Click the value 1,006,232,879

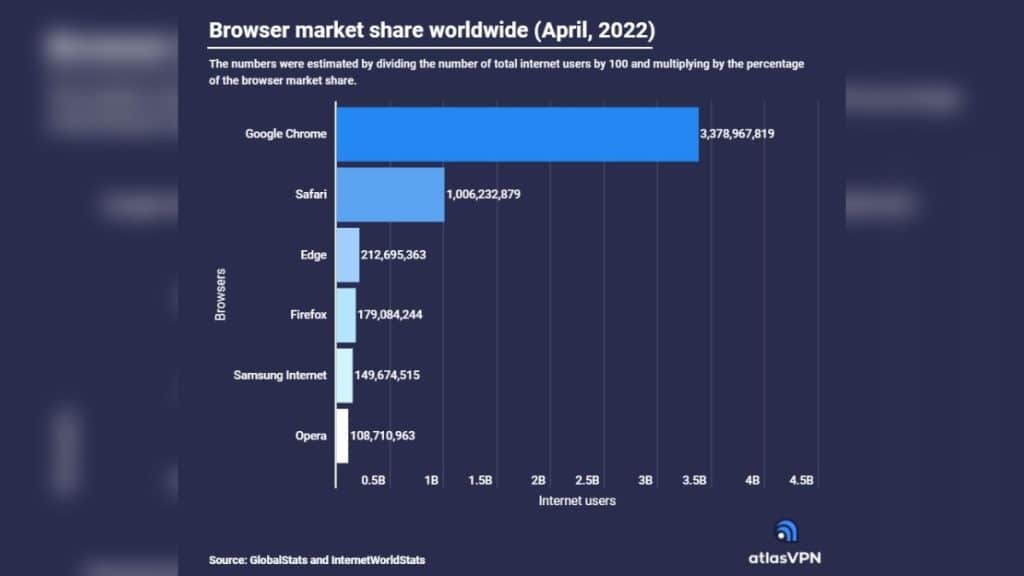[x=483, y=194]
